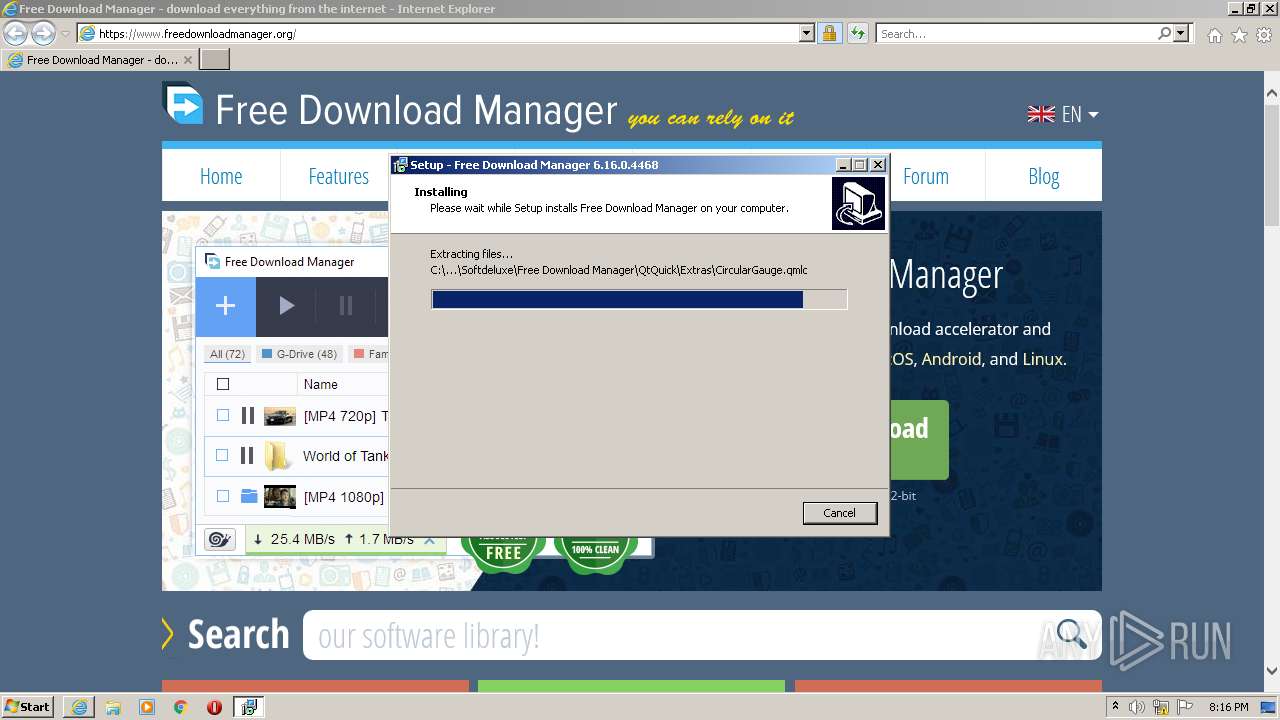Screen dimensions: 1280x720
Task: Click the IE Home icon
Action: pos(1214,35)
